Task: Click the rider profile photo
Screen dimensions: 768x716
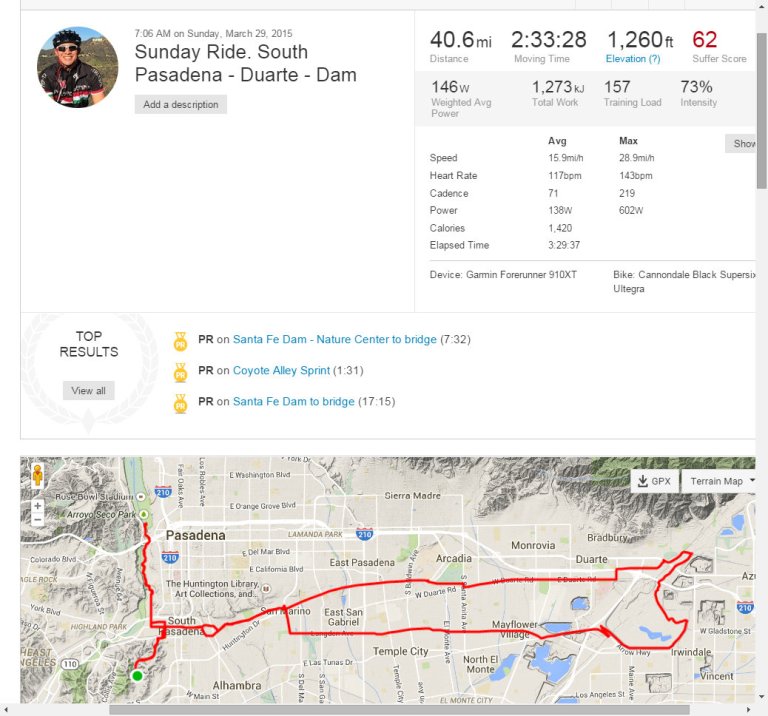Action: click(77, 68)
